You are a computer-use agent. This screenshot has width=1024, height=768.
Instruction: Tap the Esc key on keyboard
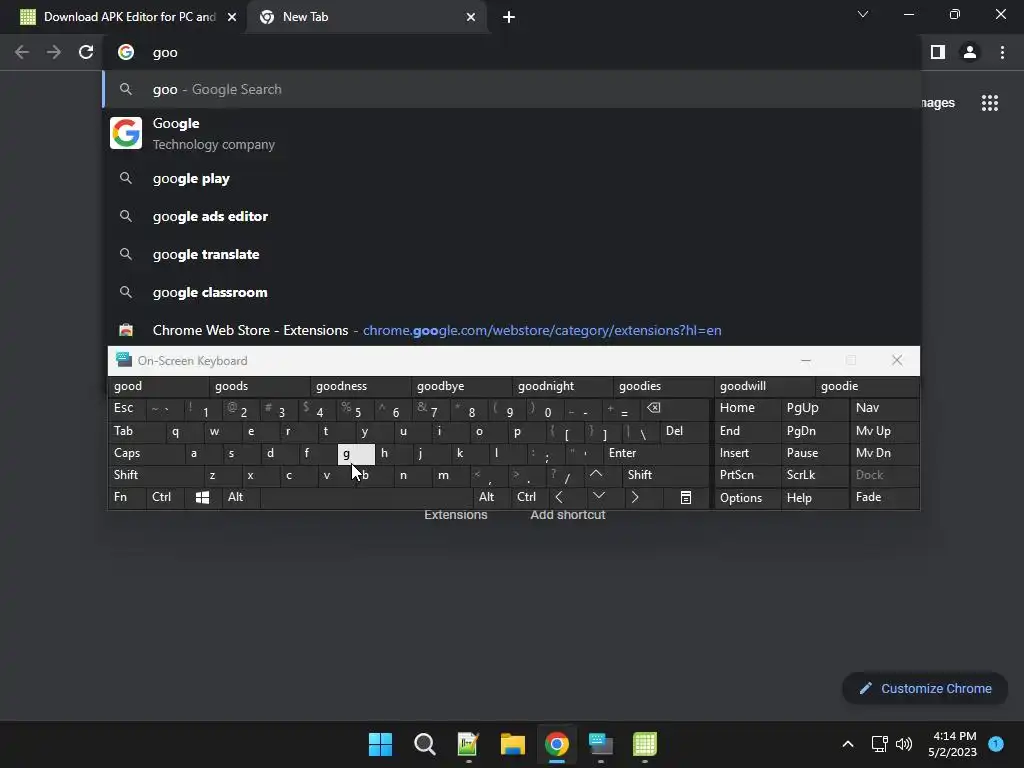click(x=127, y=408)
